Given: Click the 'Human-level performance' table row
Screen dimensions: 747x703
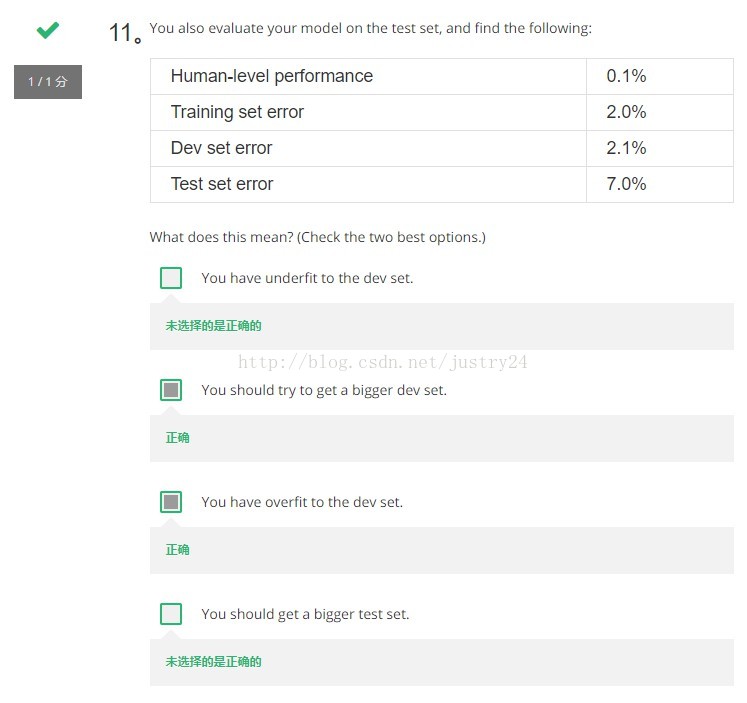Looking at the screenshot, I should pyautogui.click(x=442, y=76).
